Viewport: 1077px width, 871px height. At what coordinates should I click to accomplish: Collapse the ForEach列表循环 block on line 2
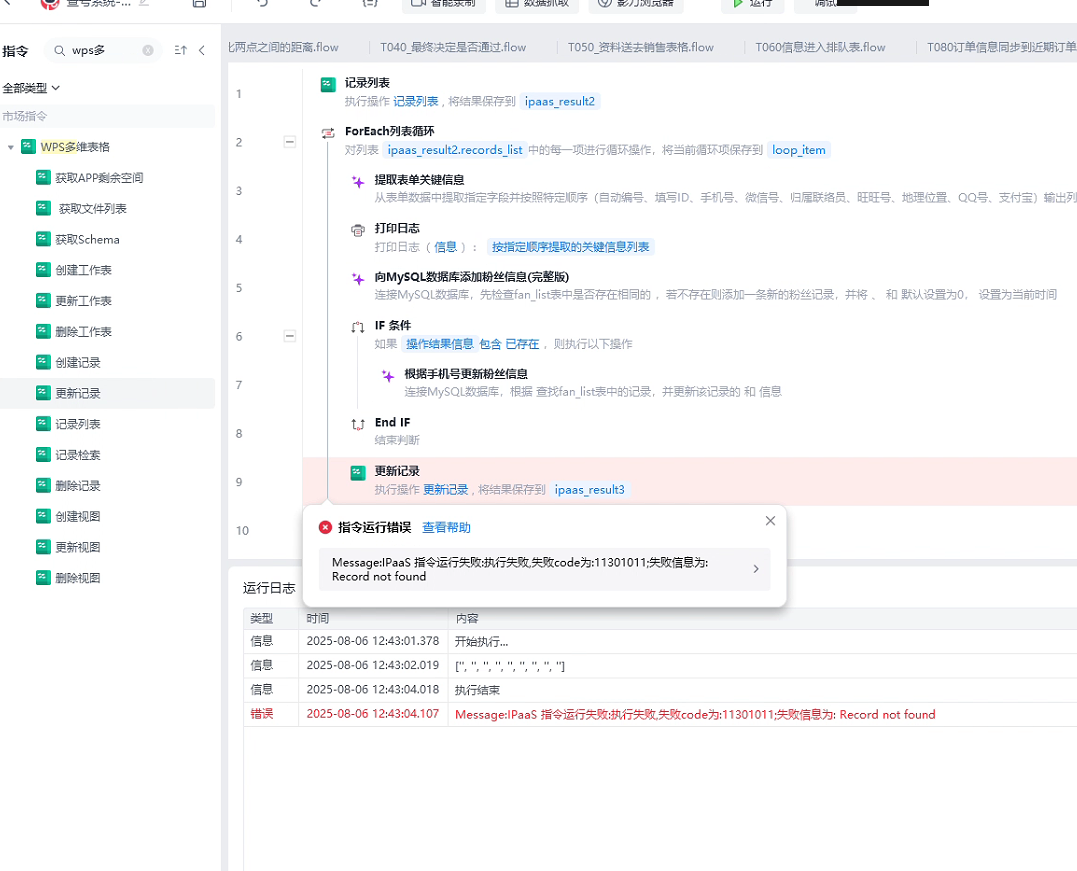coord(290,142)
